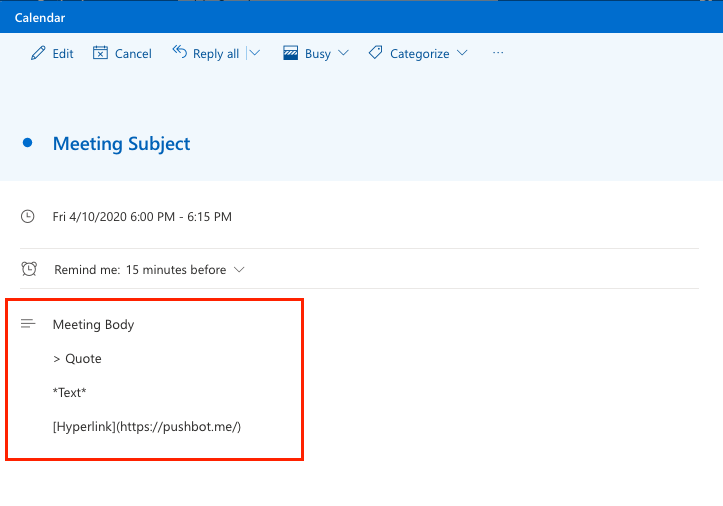Click the blue category dot beside subject
Image resolution: width=723 pixels, height=506 pixels.
(x=28, y=143)
